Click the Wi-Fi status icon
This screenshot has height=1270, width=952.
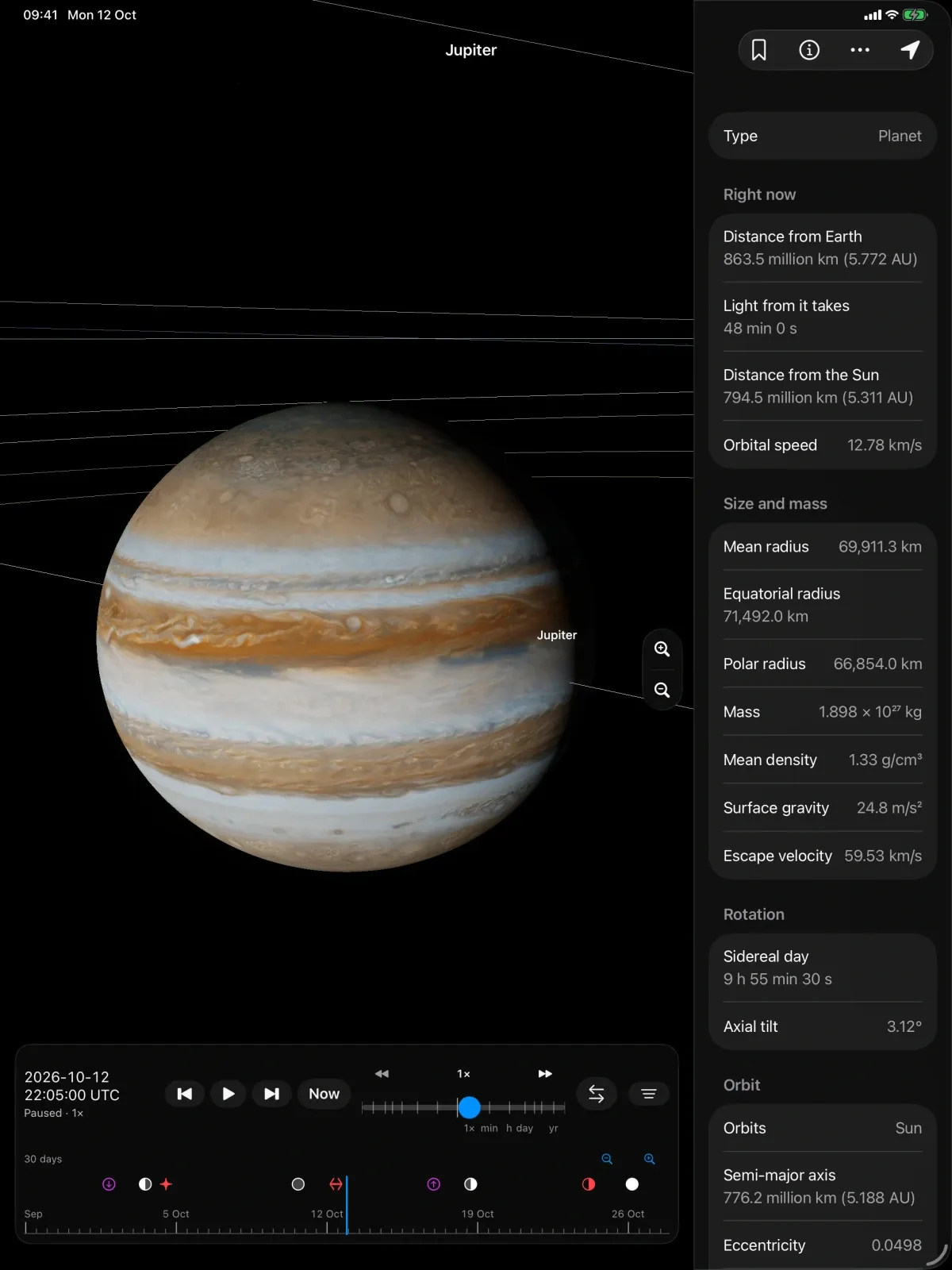coord(892,15)
